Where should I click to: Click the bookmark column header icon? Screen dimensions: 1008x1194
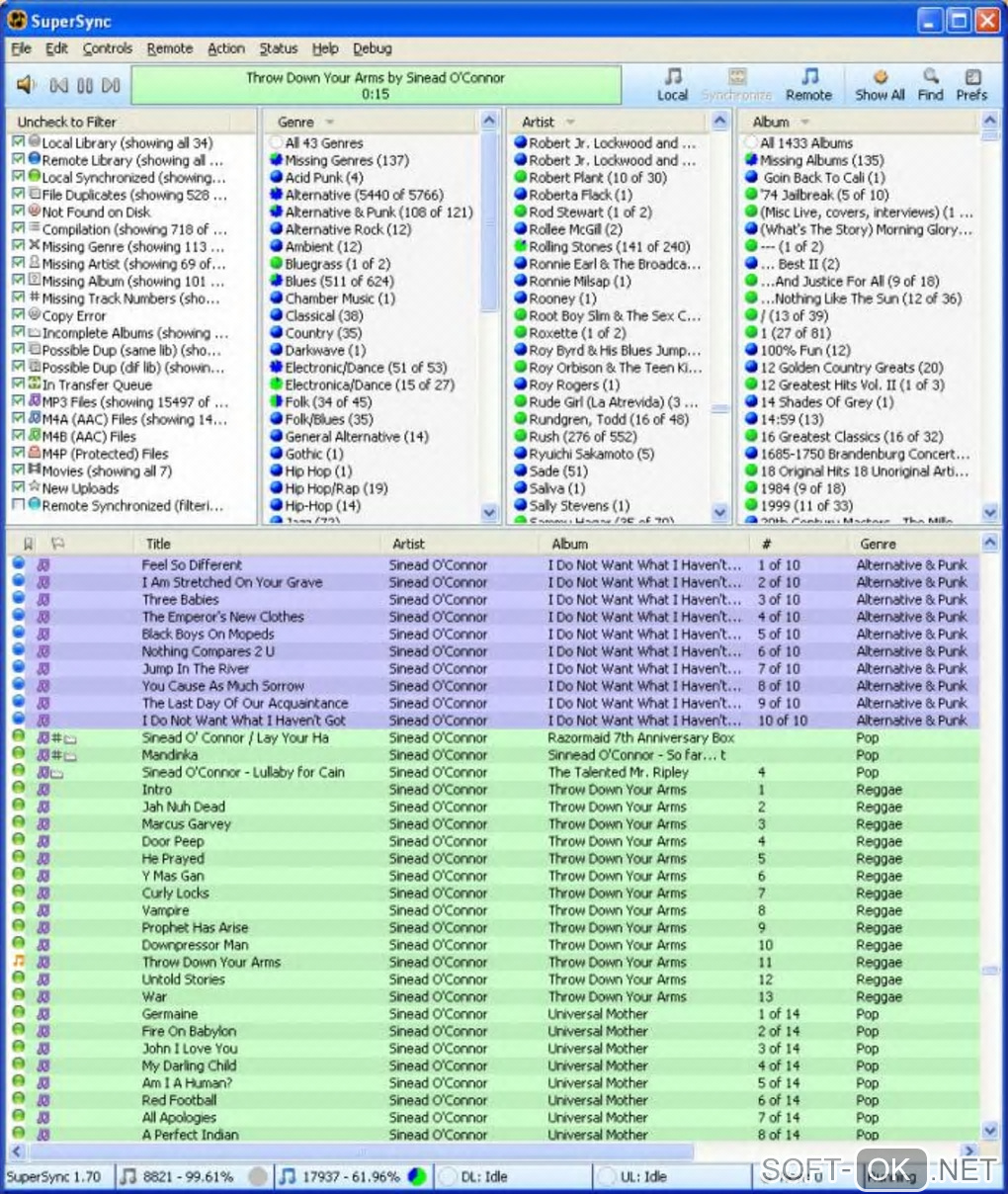click(28, 544)
